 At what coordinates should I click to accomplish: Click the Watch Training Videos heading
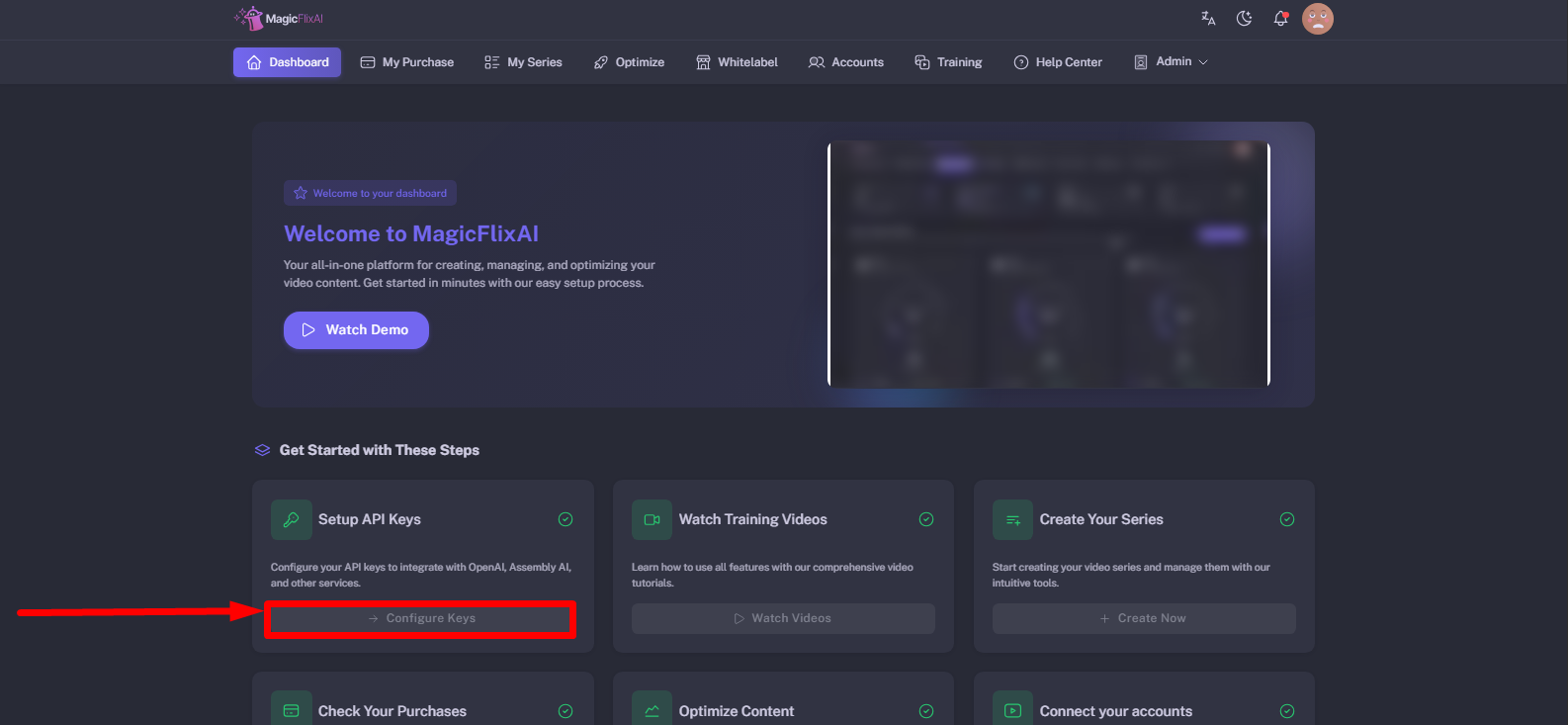tap(753, 519)
